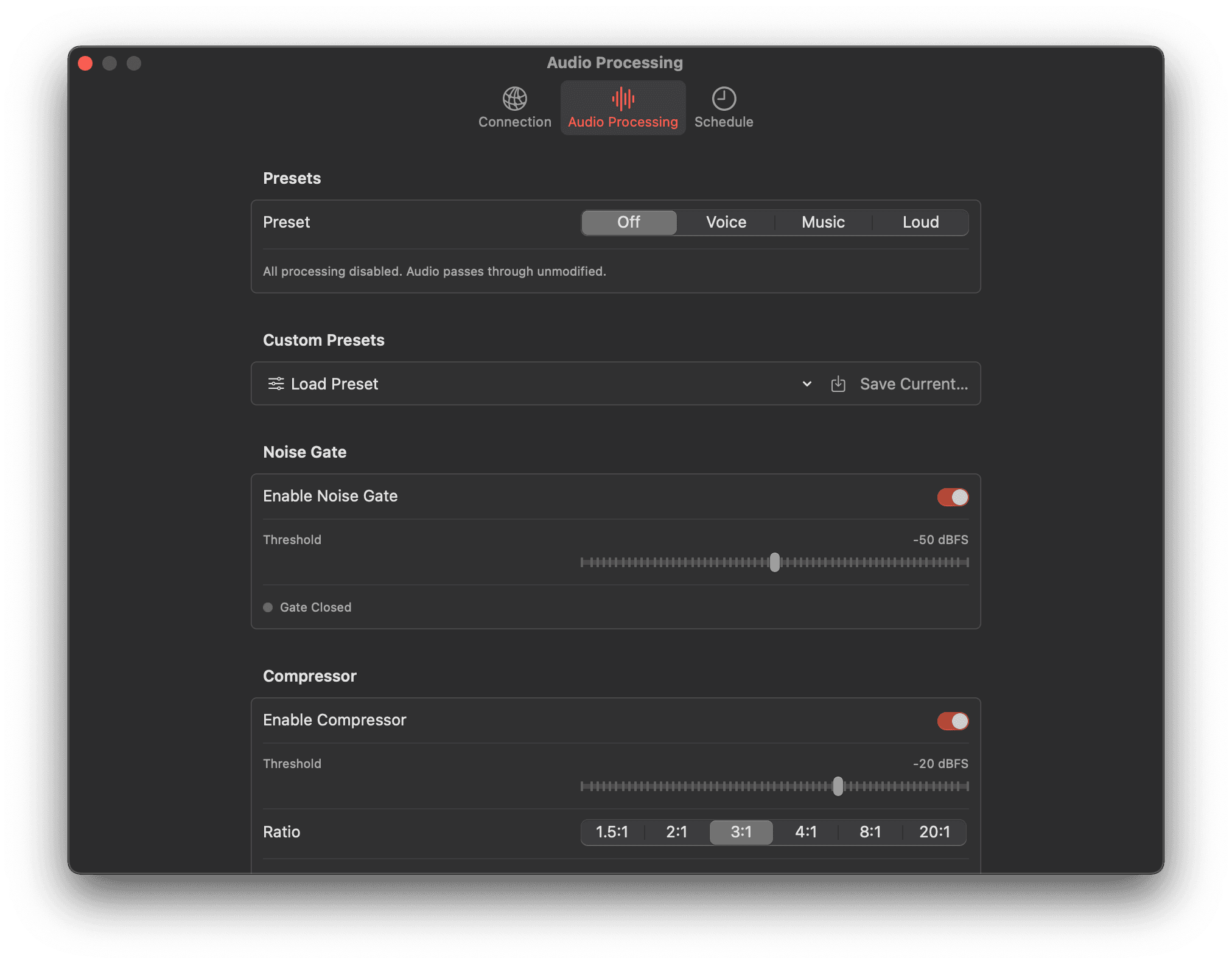
Task: Click the Audio Processing window title
Action: 615,63
